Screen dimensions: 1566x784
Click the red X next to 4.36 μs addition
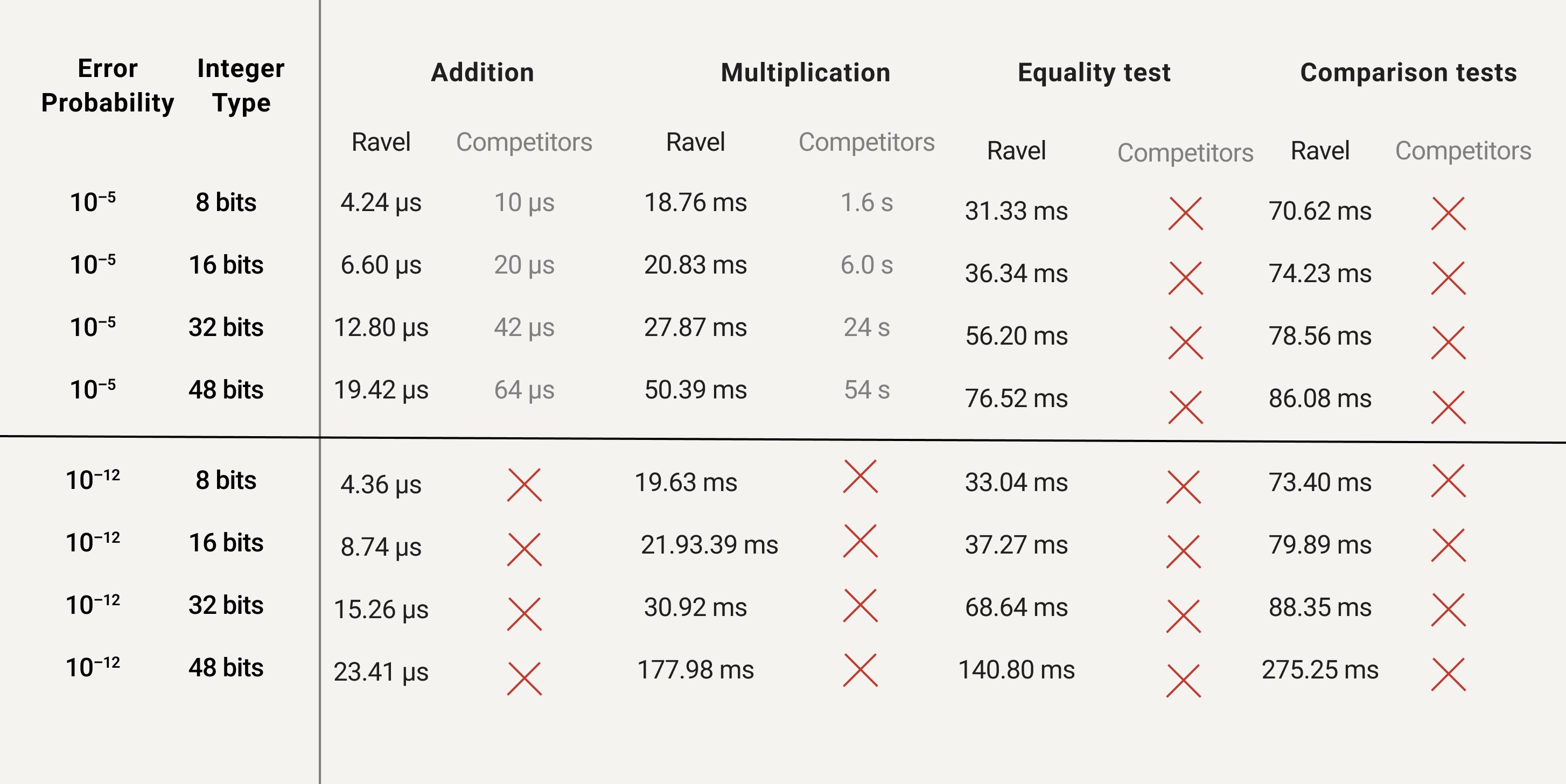point(524,485)
